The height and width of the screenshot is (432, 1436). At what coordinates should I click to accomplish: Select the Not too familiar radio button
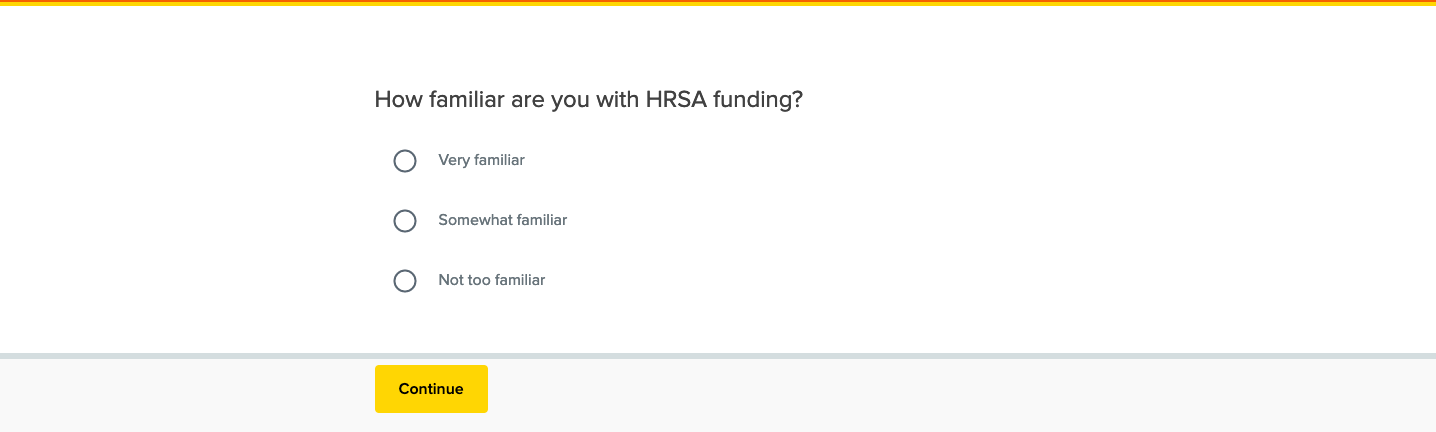point(405,281)
